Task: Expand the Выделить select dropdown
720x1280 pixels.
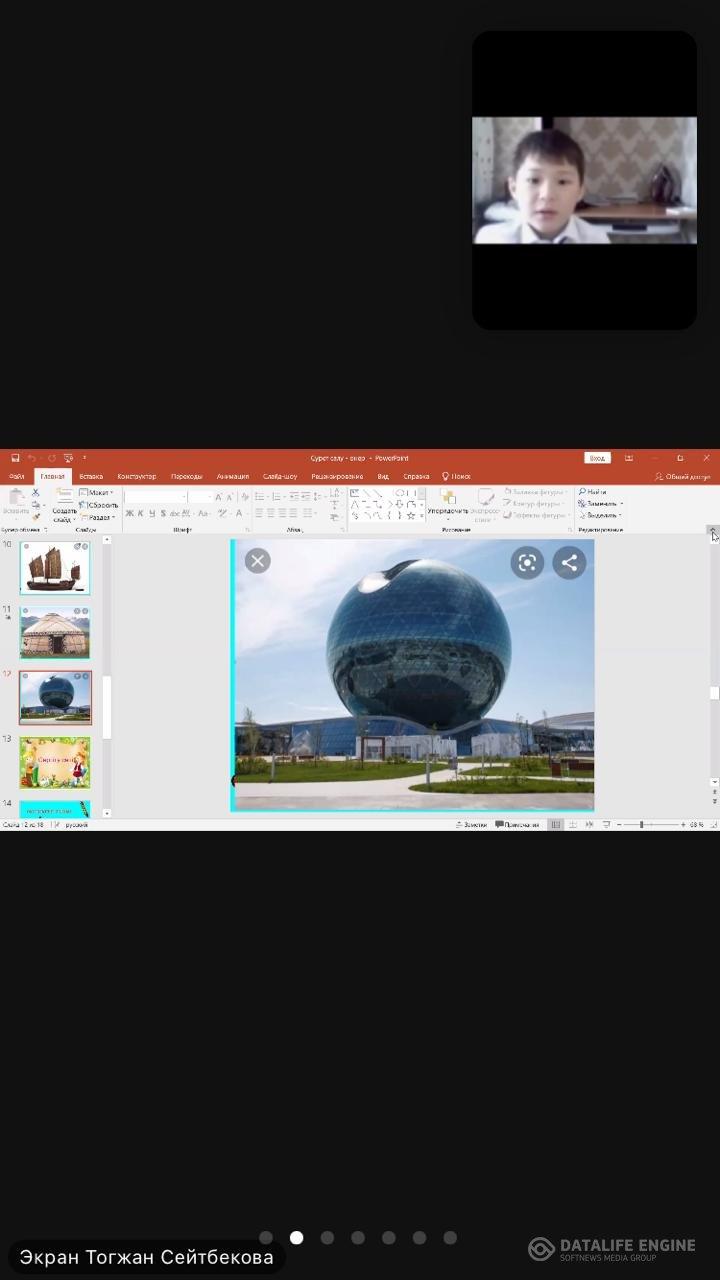Action: tap(602, 515)
